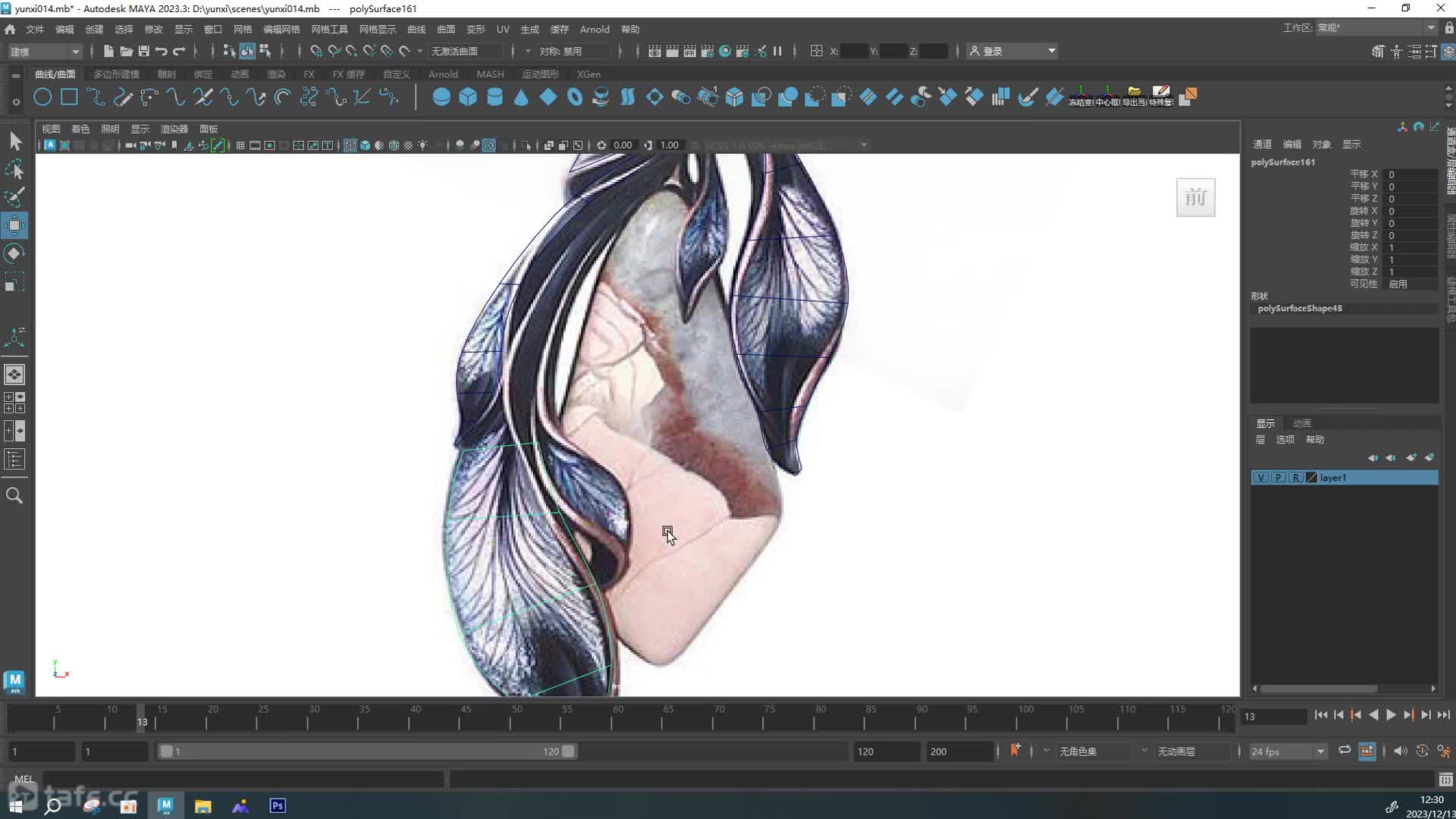Activate the Move tool in toolbox
Image resolution: width=1456 pixels, height=819 pixels.
point(14,225)
